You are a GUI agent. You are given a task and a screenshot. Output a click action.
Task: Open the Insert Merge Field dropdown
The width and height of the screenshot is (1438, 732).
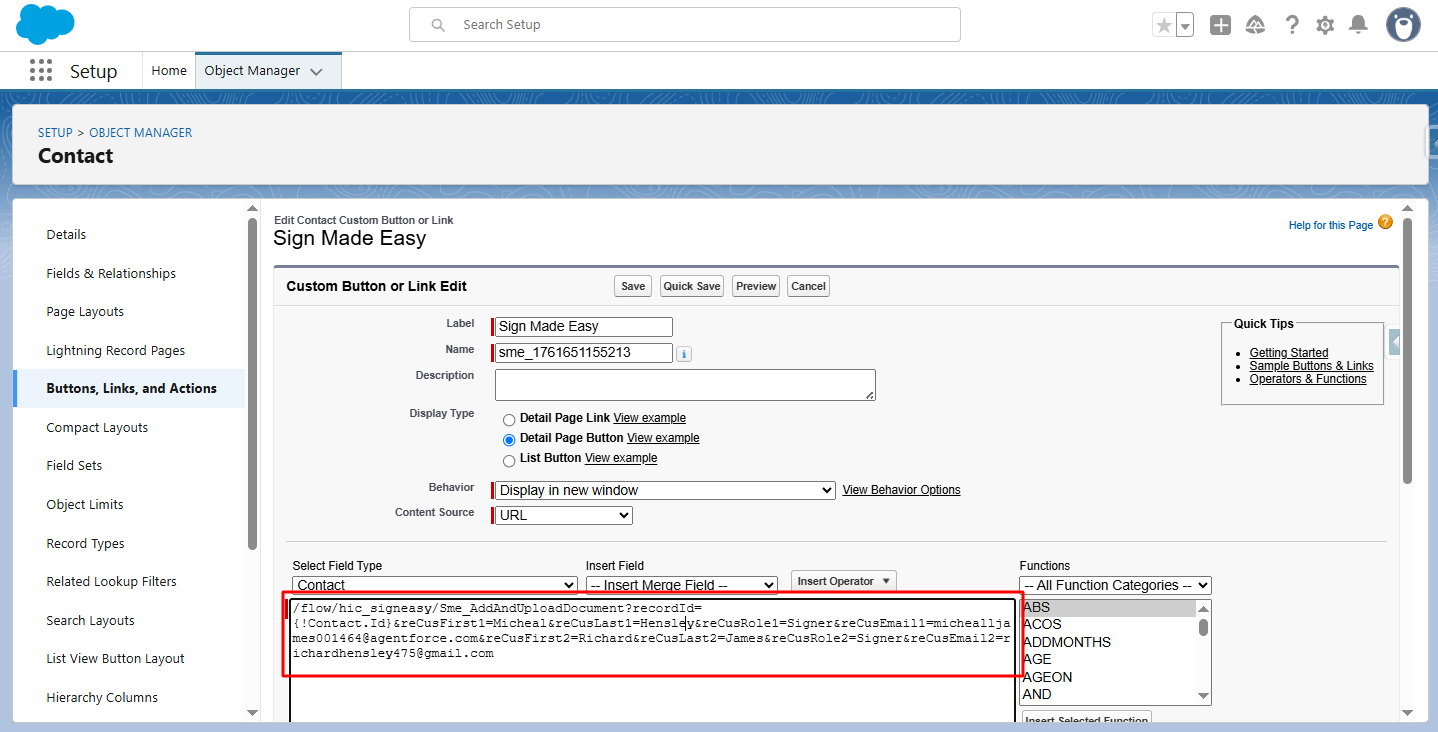point(681,585)
